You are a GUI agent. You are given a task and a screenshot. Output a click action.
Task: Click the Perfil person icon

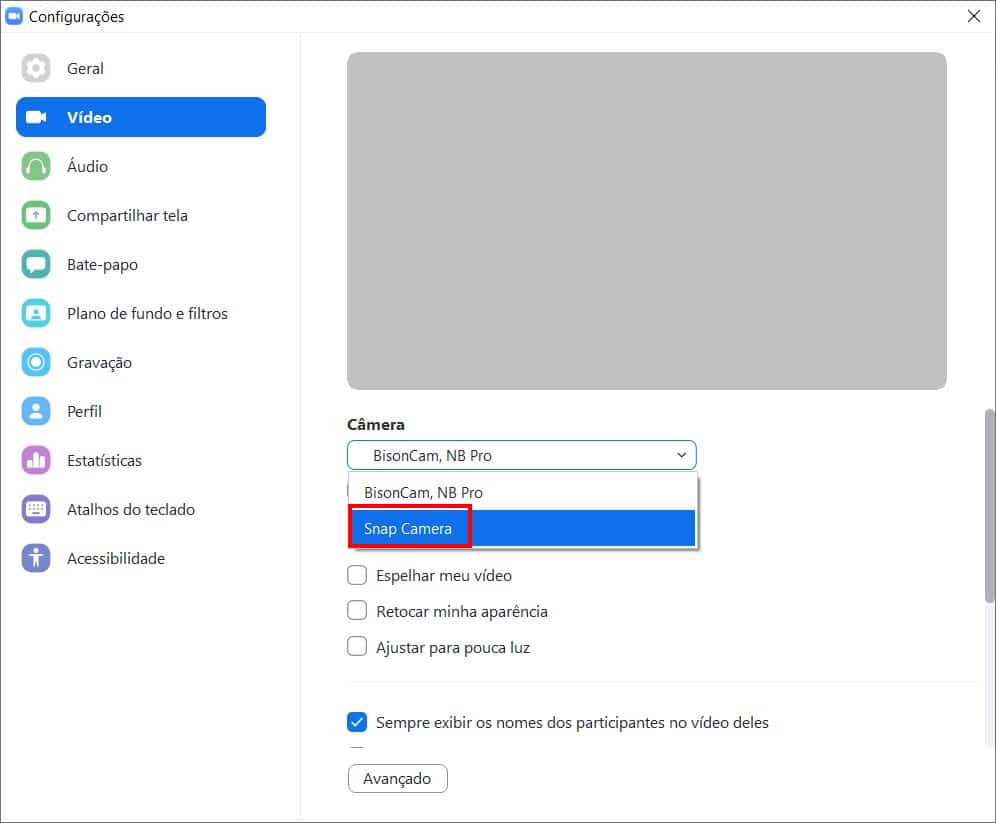(x=36, y=411)
